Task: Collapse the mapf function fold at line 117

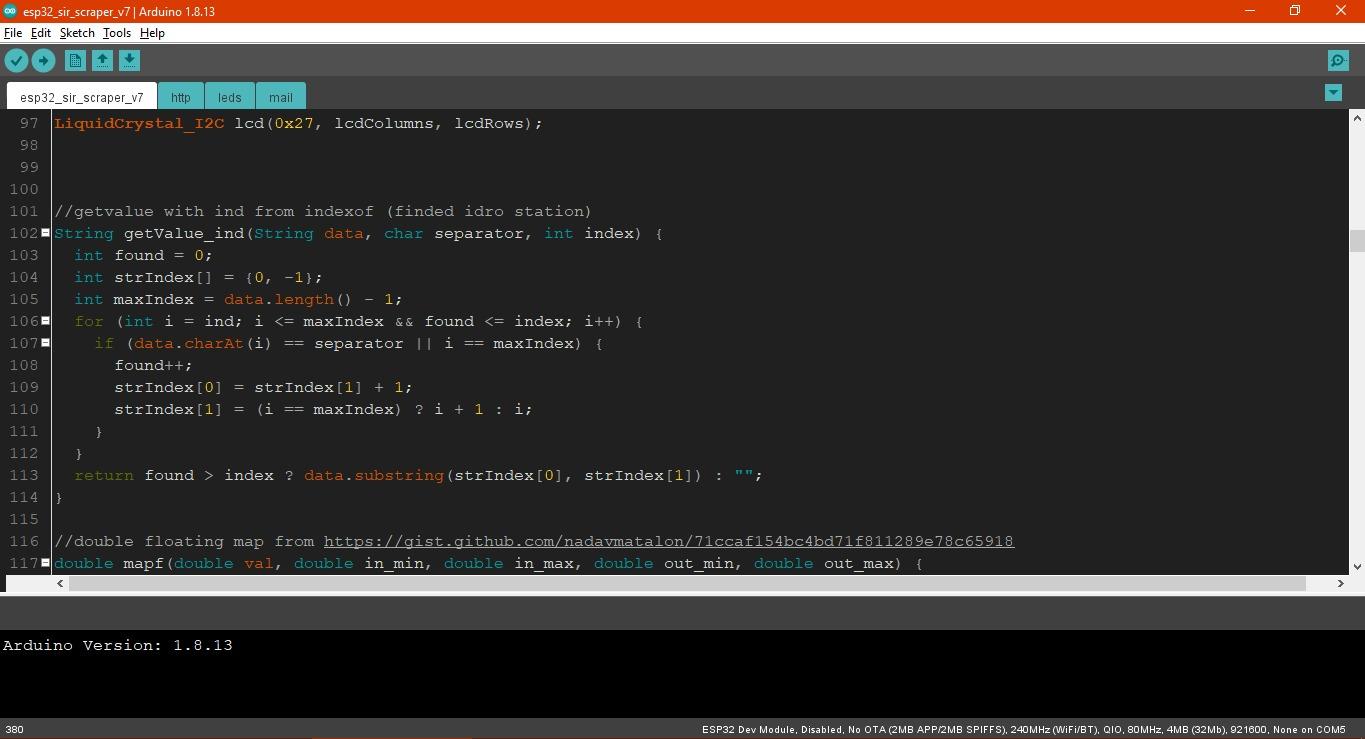Action: tap(45, 563)
